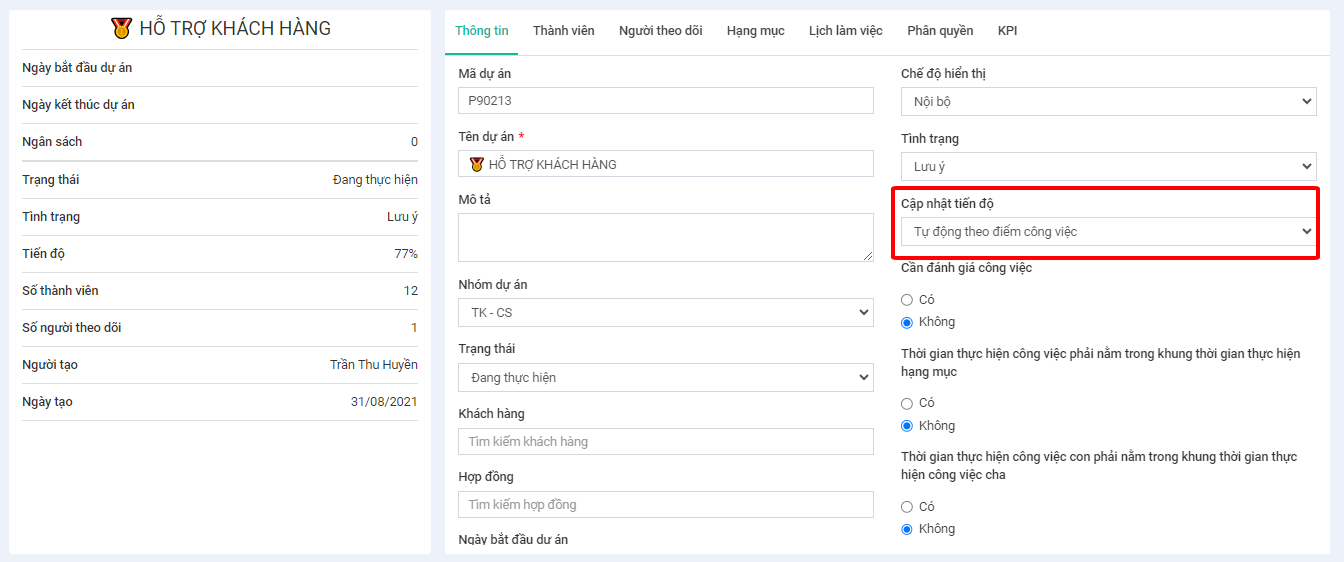This screenshot has width=1344, height=562.
Task: Click into the Mô tả text area
Action: (665, 237)
